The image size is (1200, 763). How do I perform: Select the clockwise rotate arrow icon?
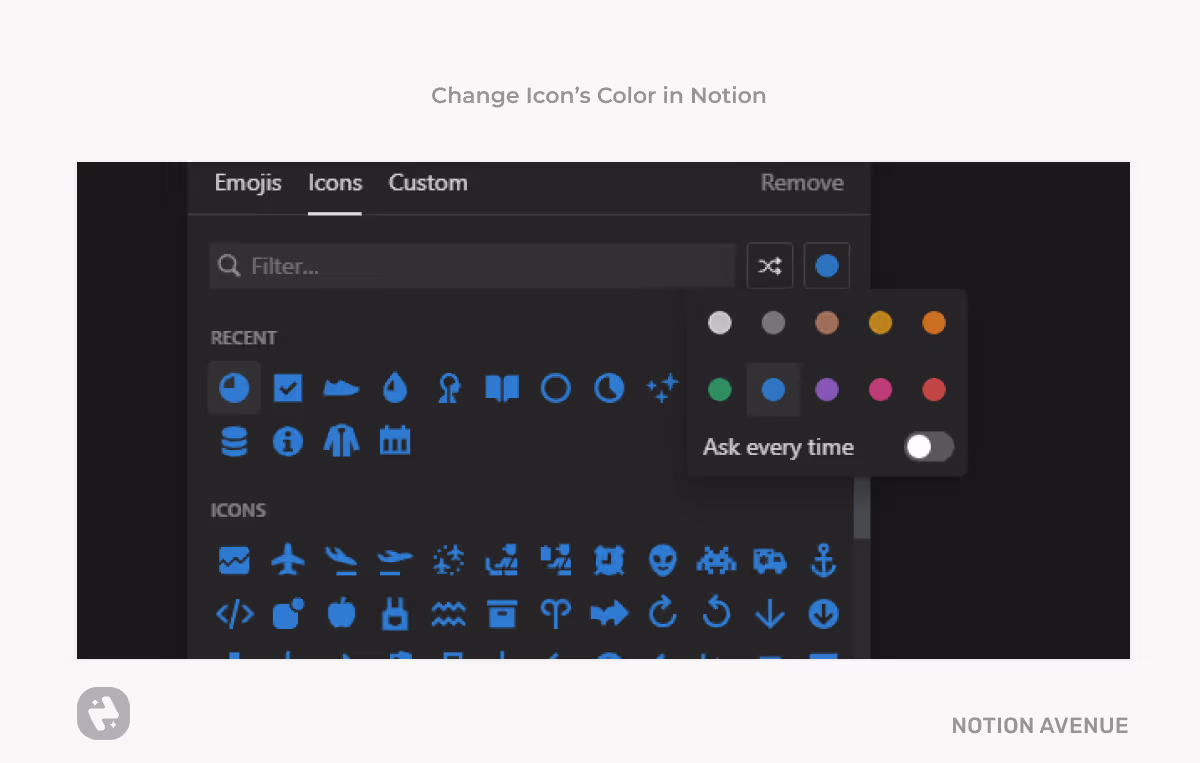click(x=662, y=613)
